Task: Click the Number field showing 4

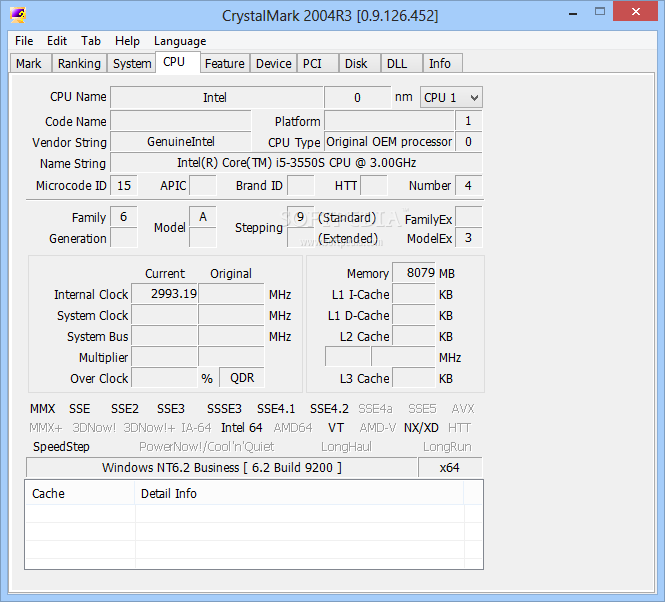Action: pos(468,185)
